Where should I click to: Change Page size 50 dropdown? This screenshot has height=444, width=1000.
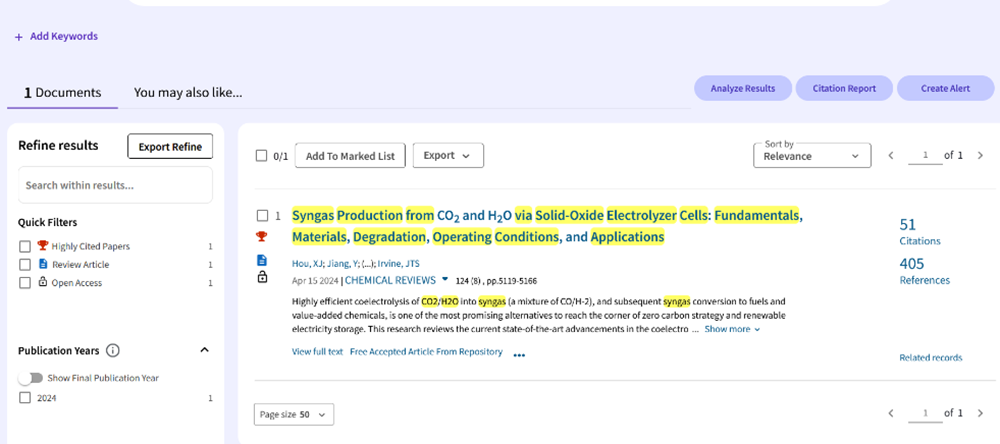click(294, 414)
